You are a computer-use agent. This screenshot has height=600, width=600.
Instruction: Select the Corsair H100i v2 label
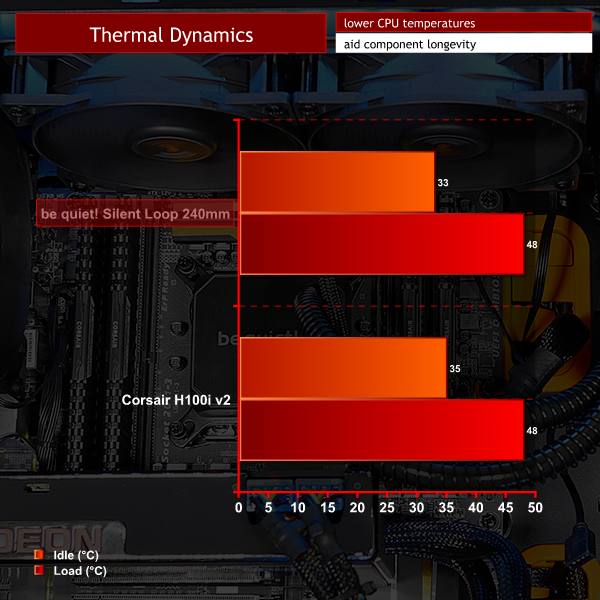[x=176, y=400]
